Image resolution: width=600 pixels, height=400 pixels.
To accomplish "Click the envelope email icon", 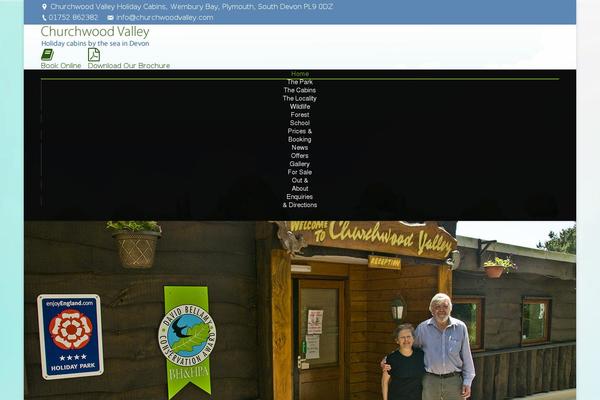I will [x=110, y=18].
